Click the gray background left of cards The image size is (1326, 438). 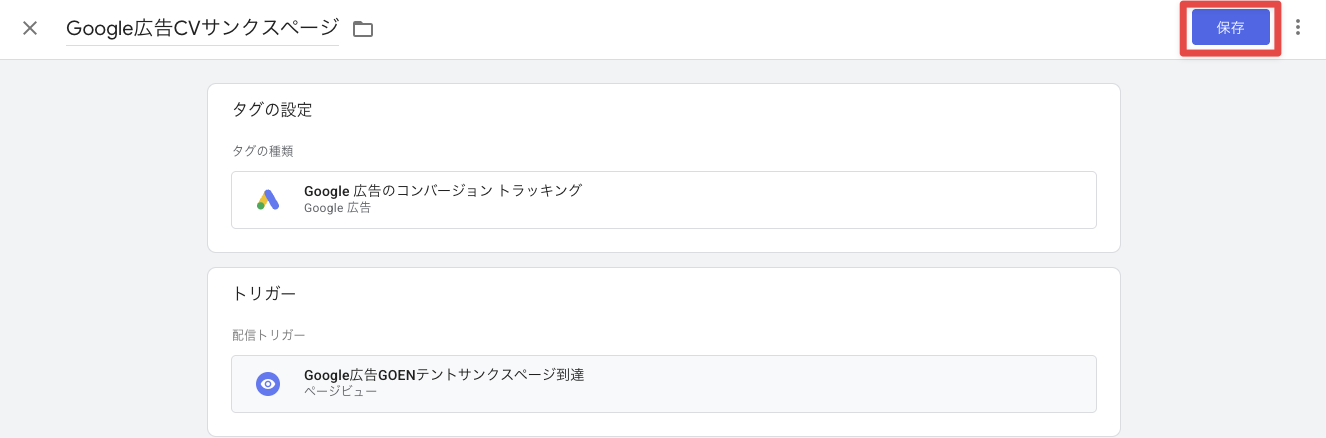point(100,250)
